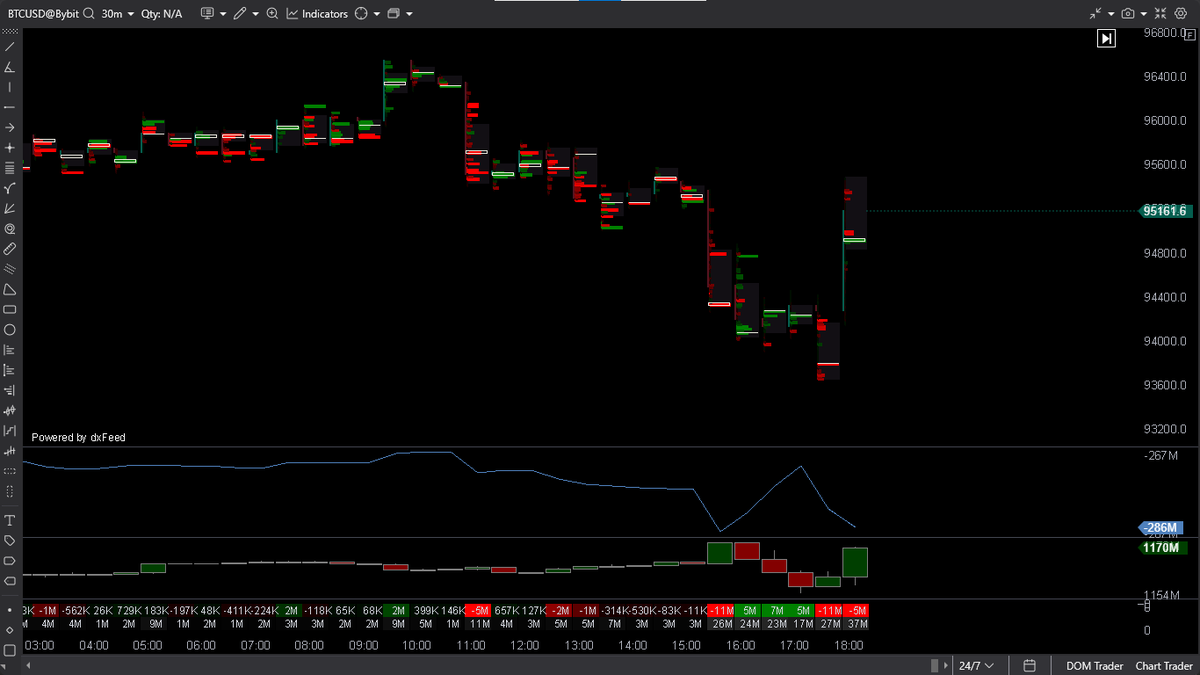Click the jump-to-latest-bar arrow button
This screenshot has height=675, width=1200.
pyautogui.click(x=1106, y=38)
